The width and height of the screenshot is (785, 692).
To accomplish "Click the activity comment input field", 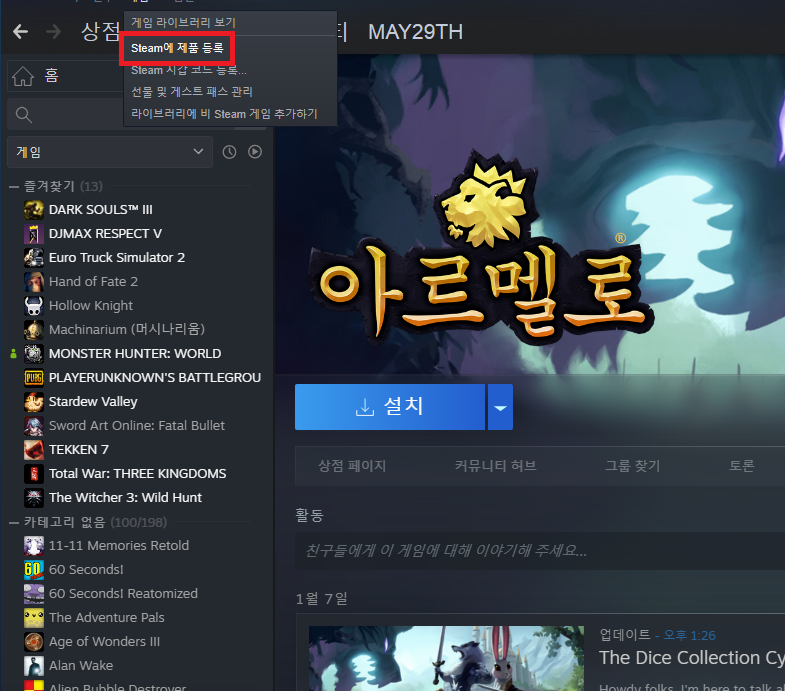I will coord(540,551).
